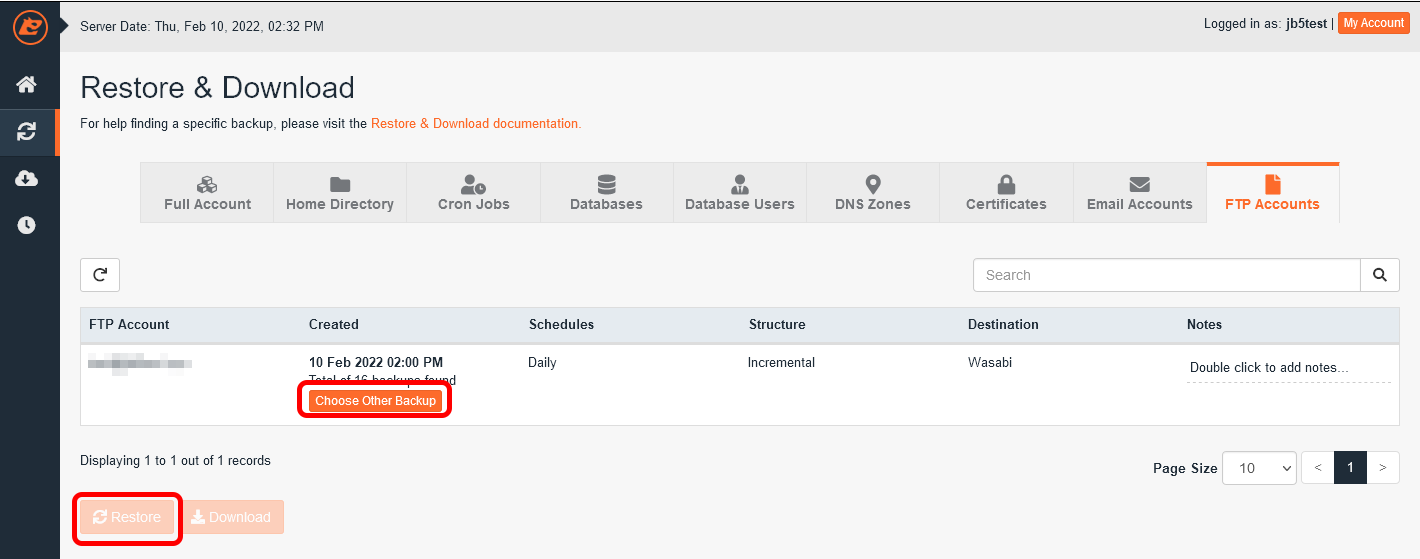1420x559 pixels.
Task: Expand the sidebar arrow next to logo
Action: [65, 25]
